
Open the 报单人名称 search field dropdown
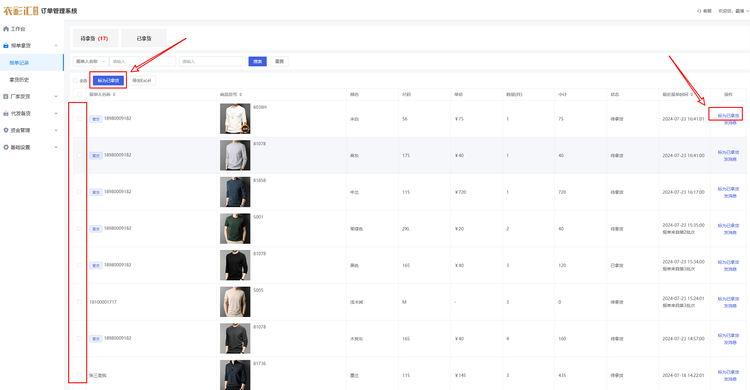point(91,61)
